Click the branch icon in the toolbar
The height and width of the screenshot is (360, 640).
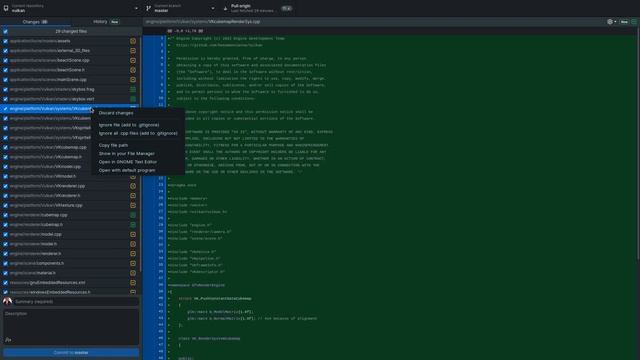click(149, 8)
